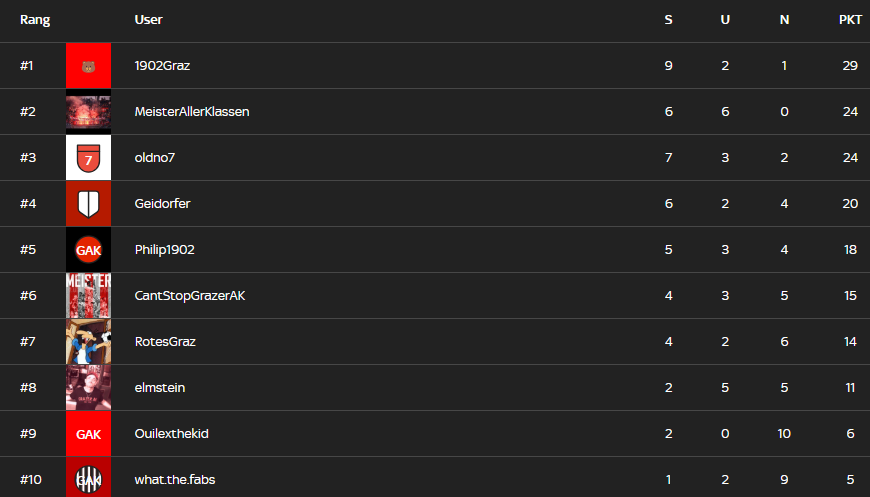This screenshot has width=870, height=497.
Task: Click the RotesGraz profile picture
Action: pyautogui.click(x=88, y=342)
